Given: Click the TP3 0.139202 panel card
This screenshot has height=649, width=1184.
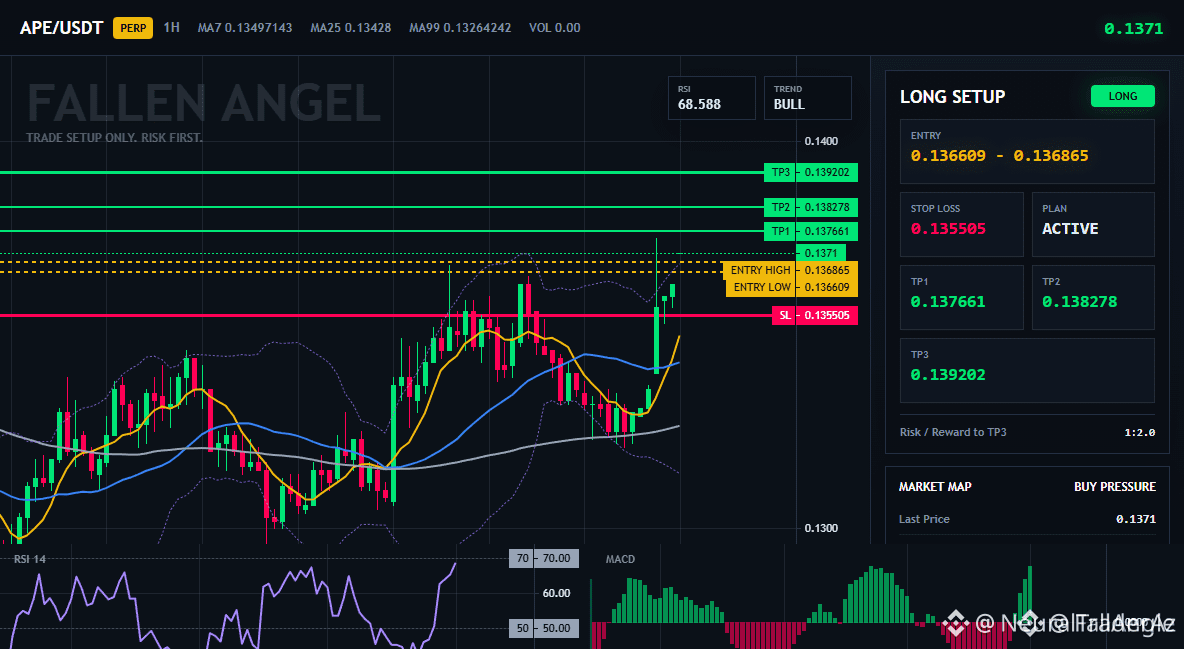Looking at the screenshot, I should (x=1027, y=370).
